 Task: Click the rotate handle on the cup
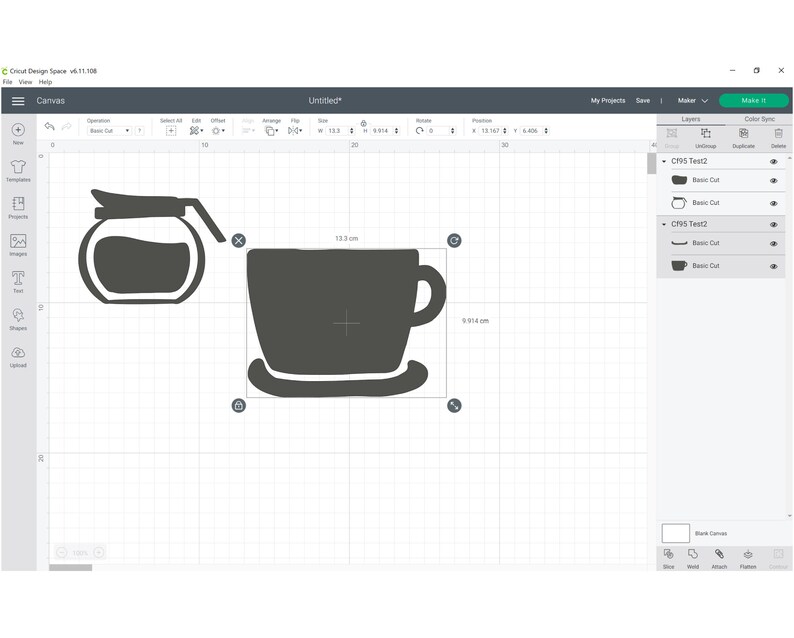(454, 241)
